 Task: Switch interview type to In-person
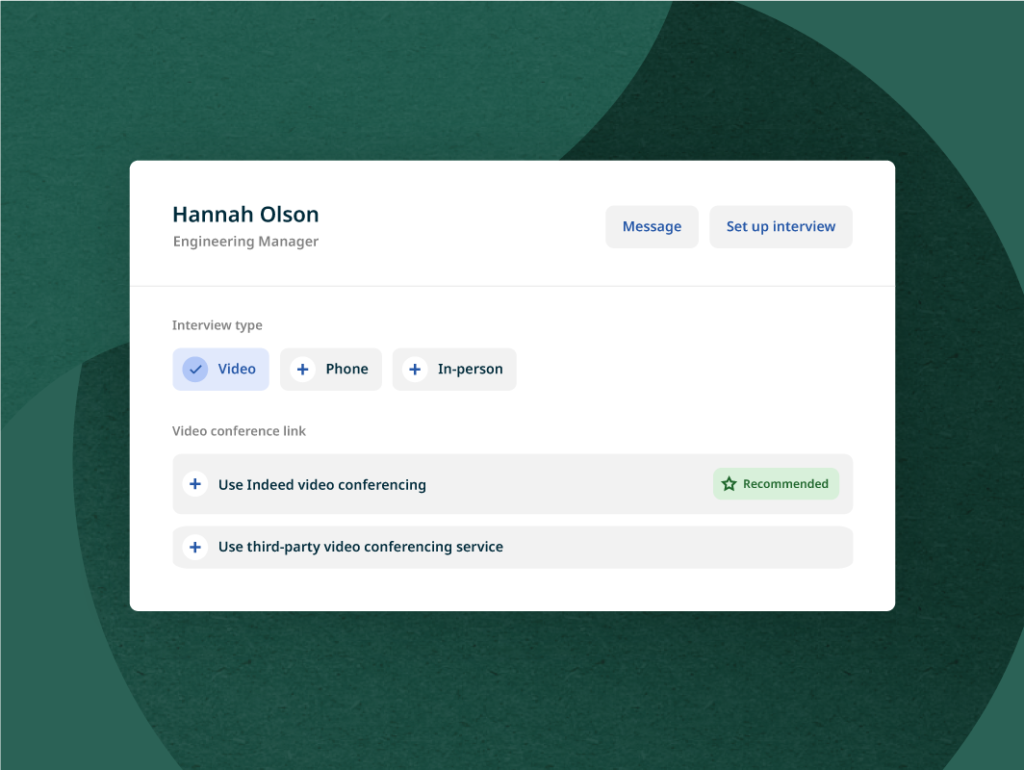coord(454,369)
